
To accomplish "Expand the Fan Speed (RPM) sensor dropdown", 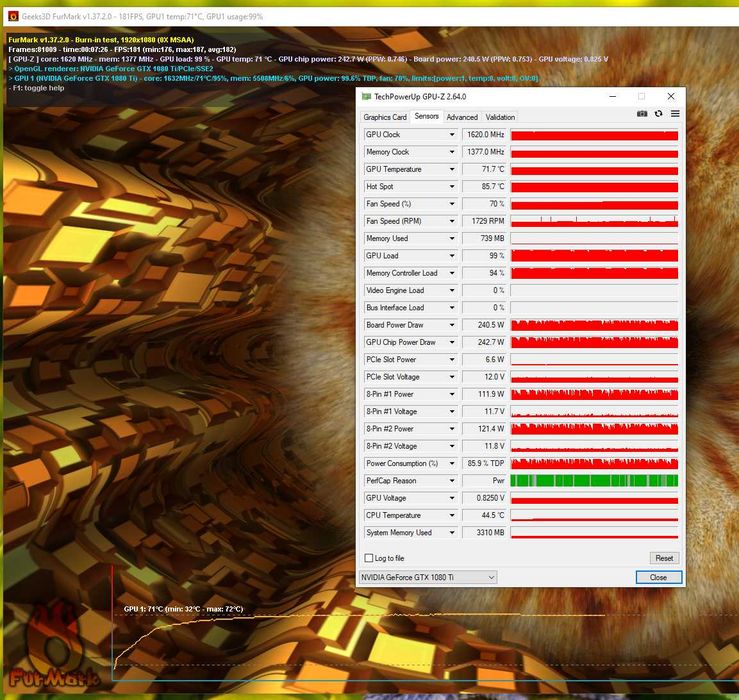I will coord(452,221).
